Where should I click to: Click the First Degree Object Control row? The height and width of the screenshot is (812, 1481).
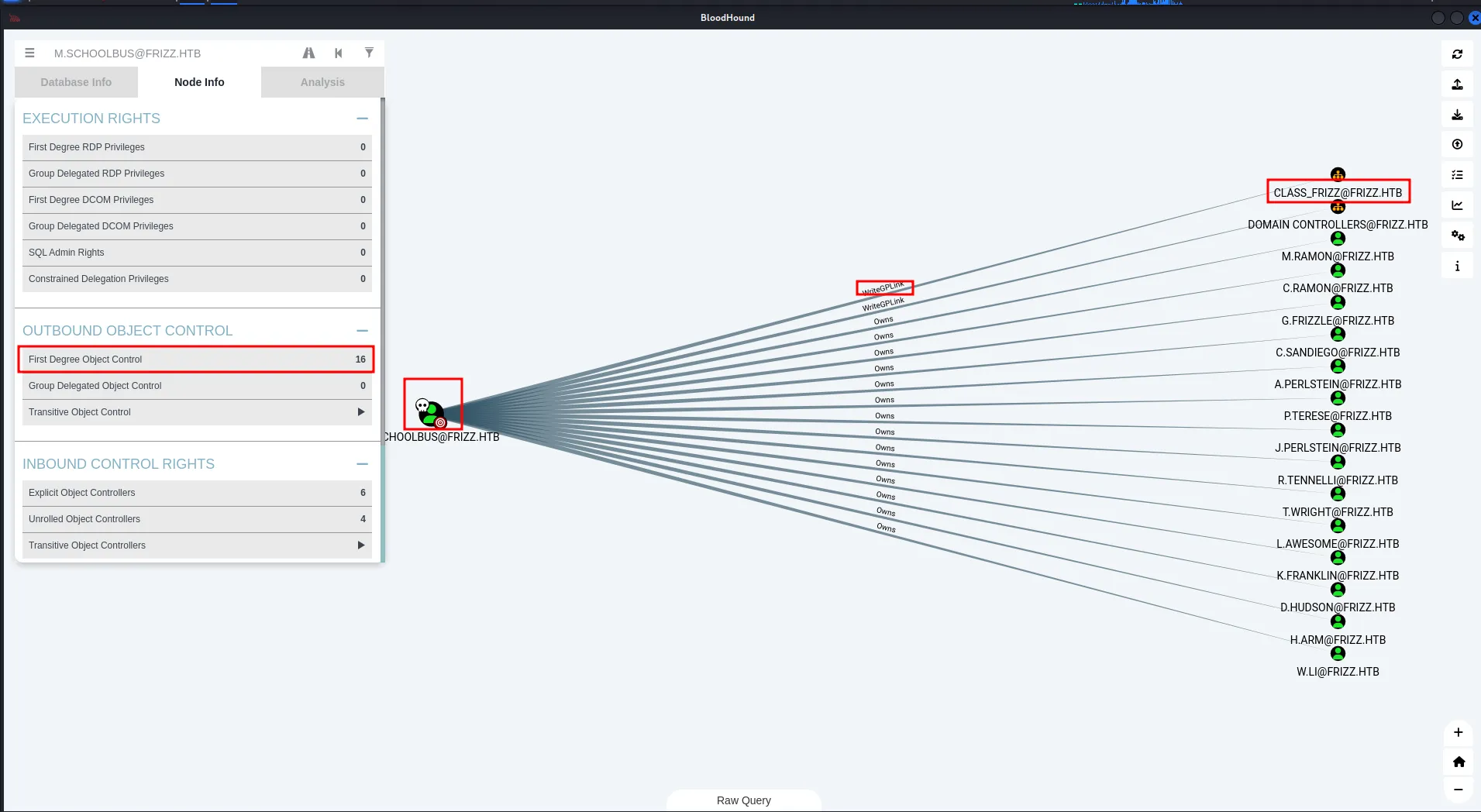pos(197,360)
